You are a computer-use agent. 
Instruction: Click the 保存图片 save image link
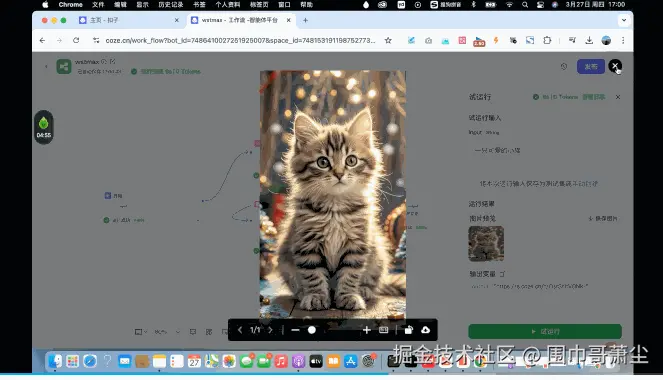coord(603,219)
